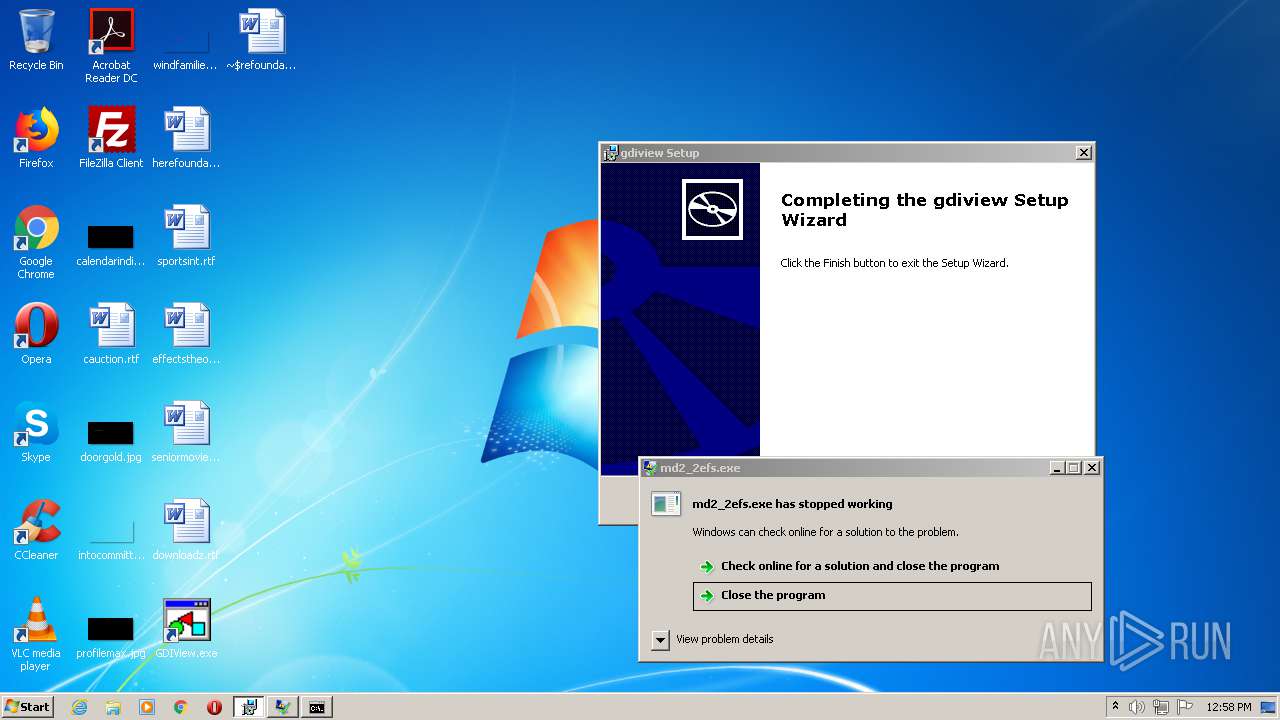
Task: Select the intocommitt desktop file
Action: [111, 538]
